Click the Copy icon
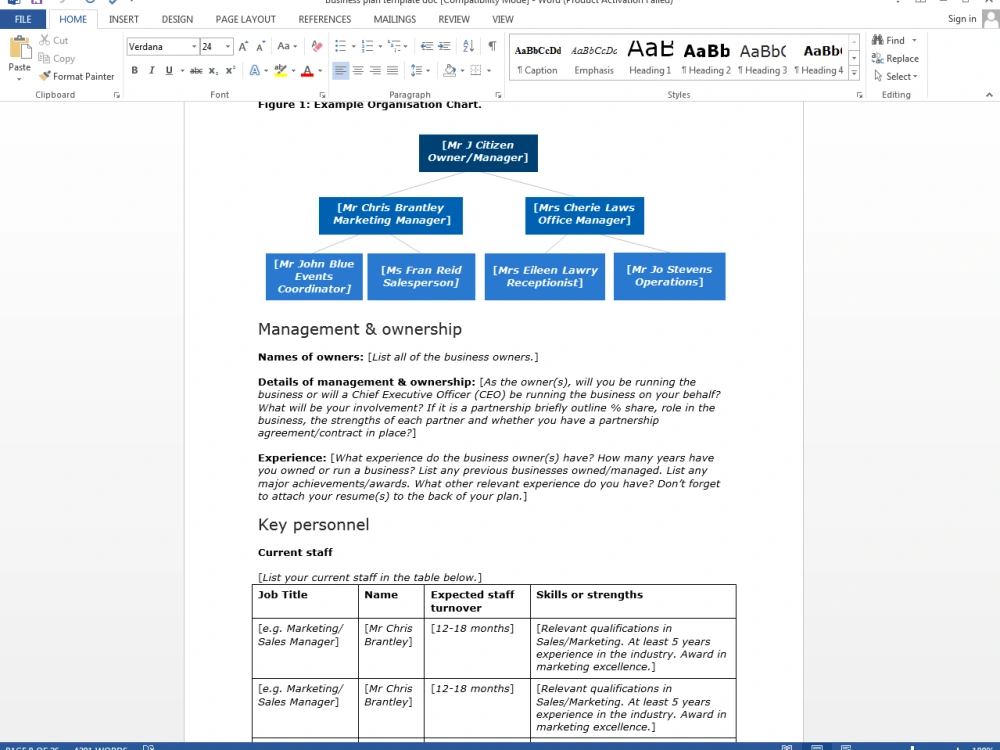 pyautogui.click(x=44, y=58)
